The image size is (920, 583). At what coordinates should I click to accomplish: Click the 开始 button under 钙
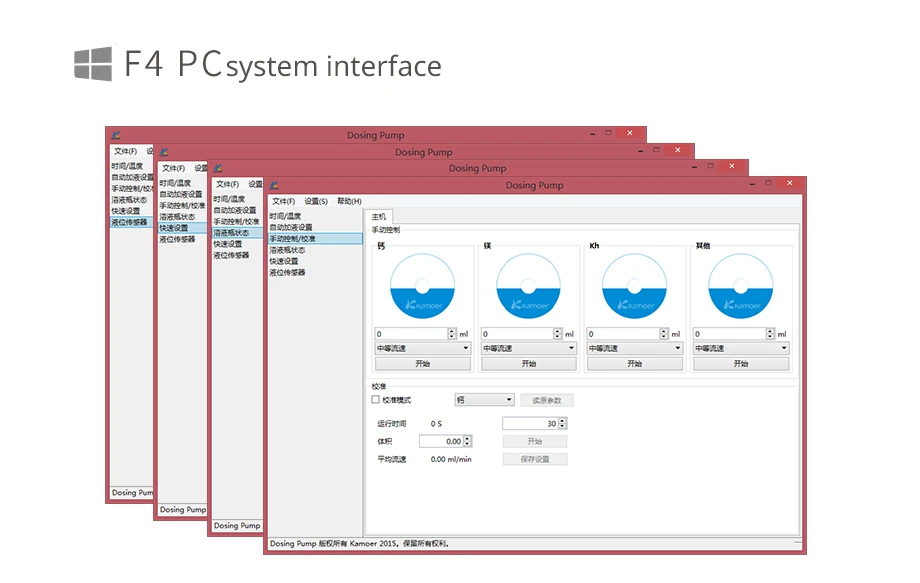pyautogui.click(x=422, y=364)
